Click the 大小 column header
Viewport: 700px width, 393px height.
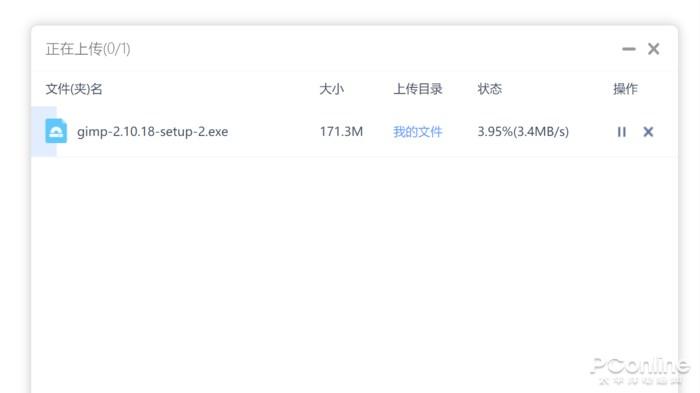click(331, 89)
